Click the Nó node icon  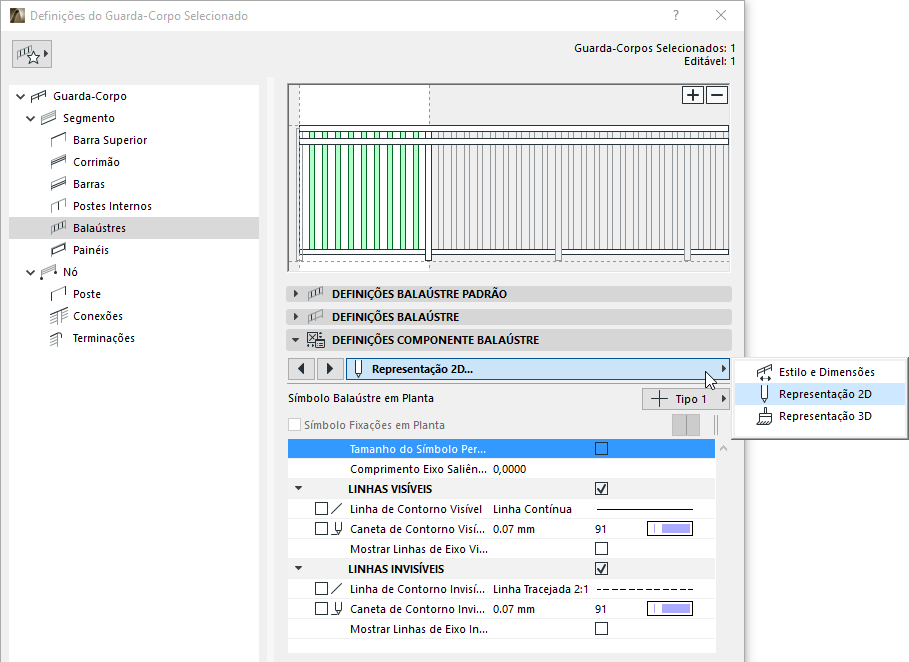click(x=49, y=272)
